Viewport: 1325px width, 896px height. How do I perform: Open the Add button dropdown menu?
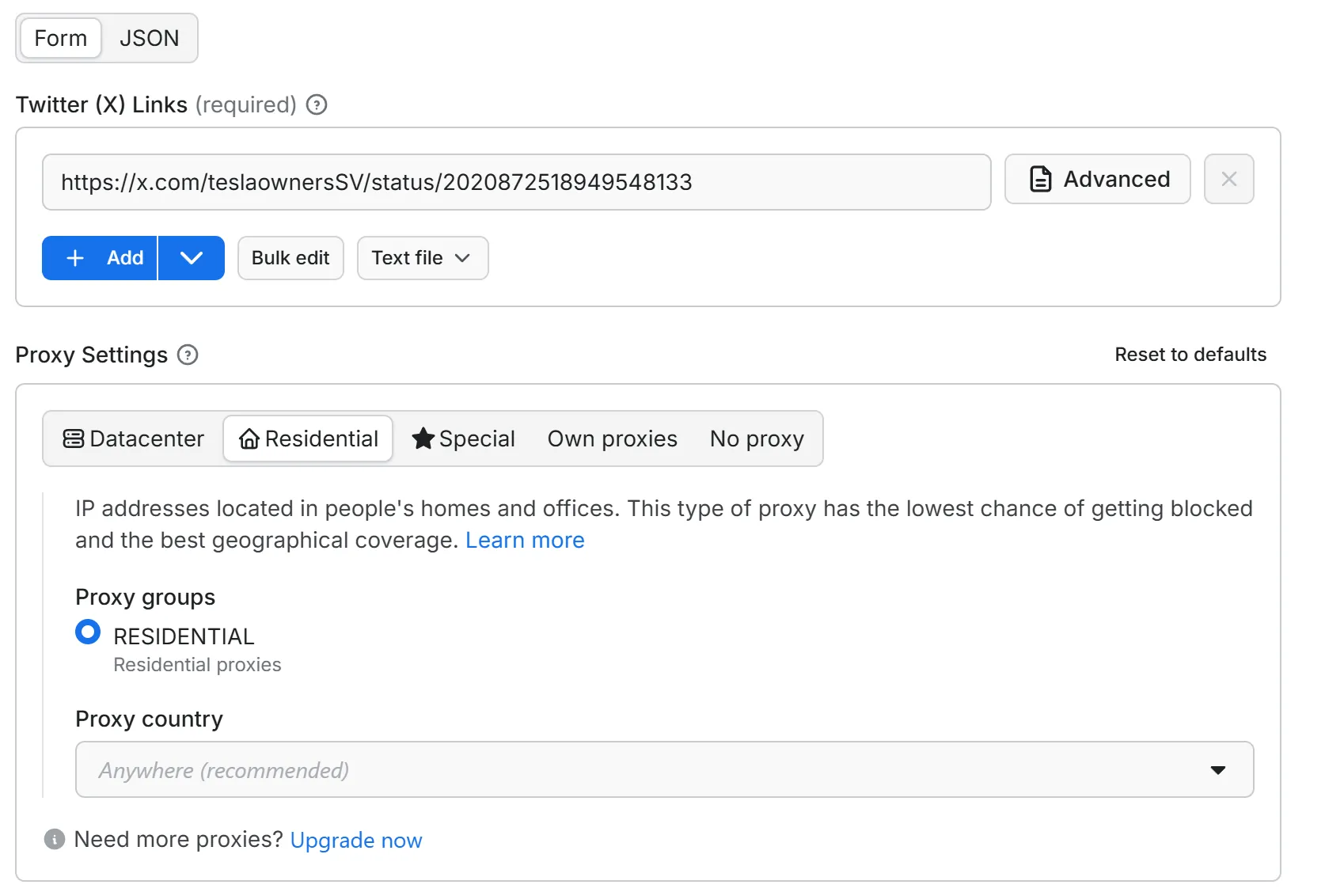(x=191, y=258)
